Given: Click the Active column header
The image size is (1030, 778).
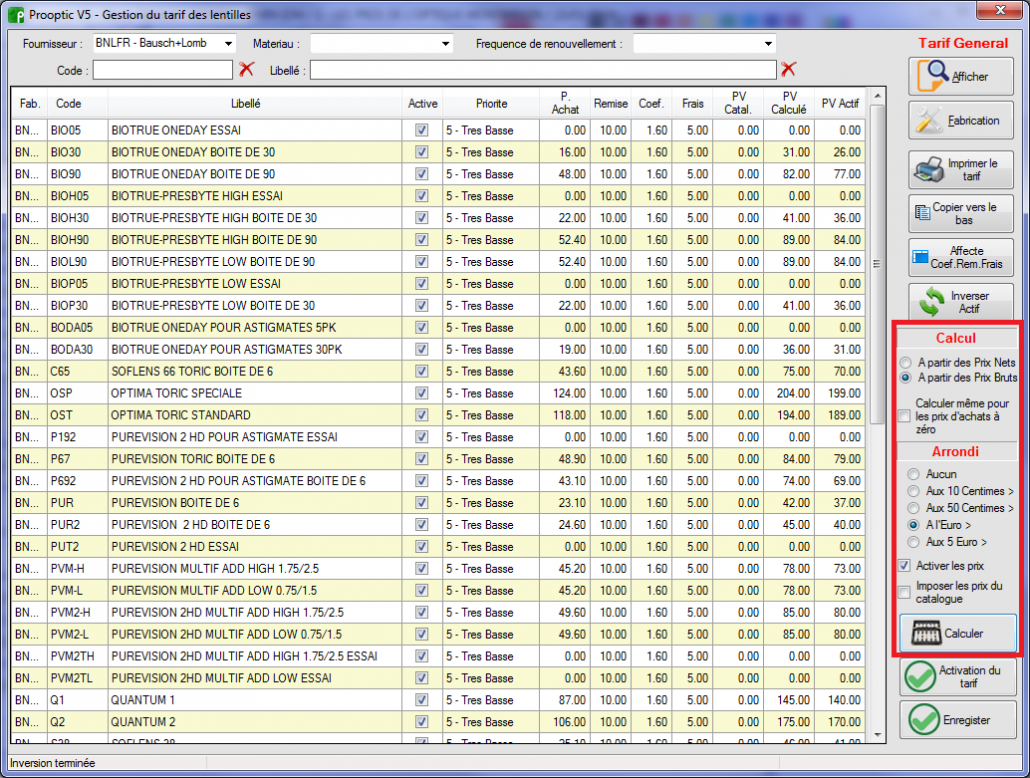Looking at the screenshot, I should [422, 103].
